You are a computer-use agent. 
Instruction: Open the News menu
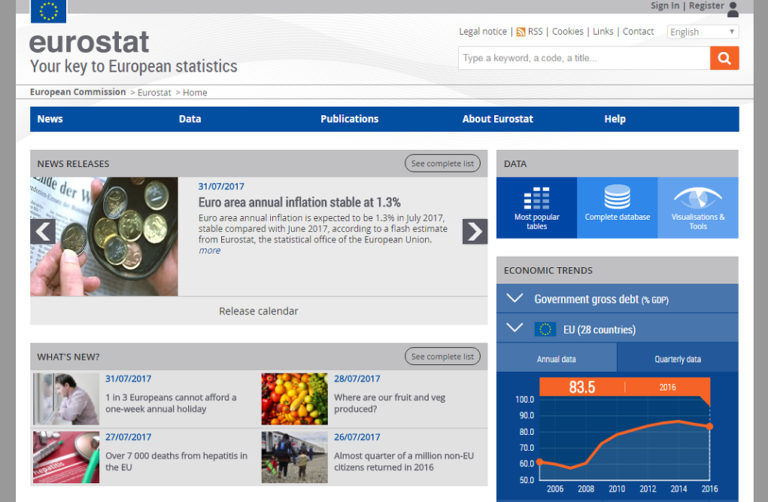[50, 119]
